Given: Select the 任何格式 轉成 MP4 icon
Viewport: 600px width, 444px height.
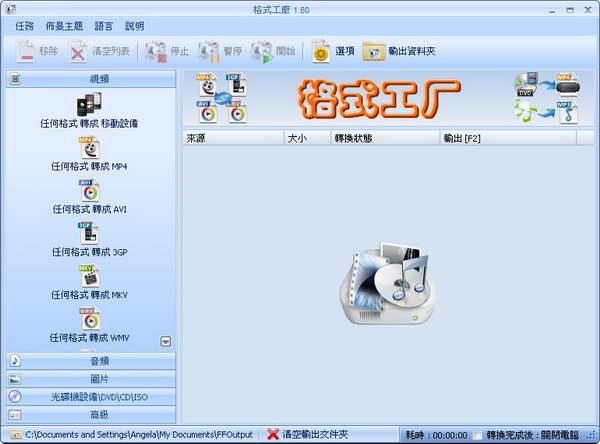Looking at the screenshot, I should click(x=89, y=148).
